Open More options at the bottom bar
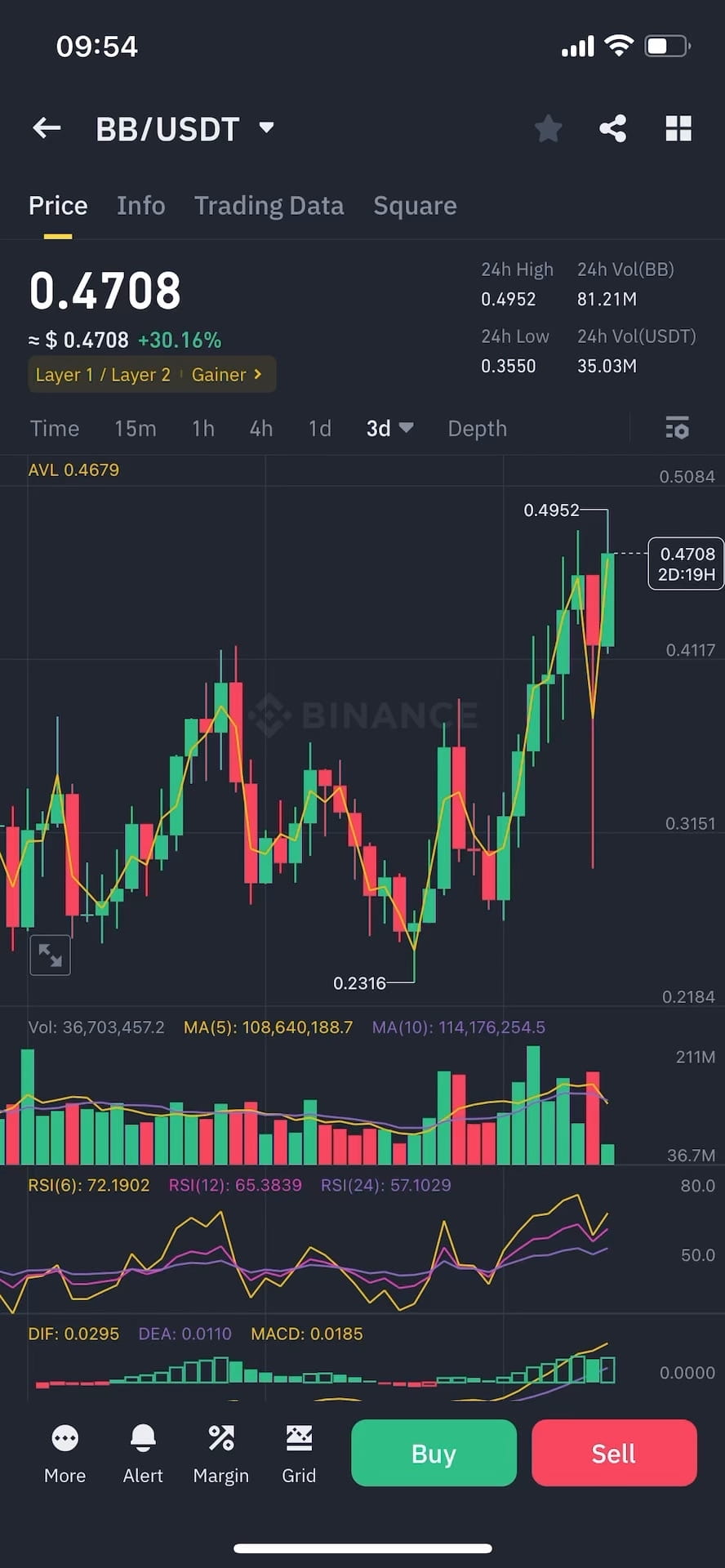This screenshot has height=1568, width=725. pyautogui.click(x=64, y=1454)
